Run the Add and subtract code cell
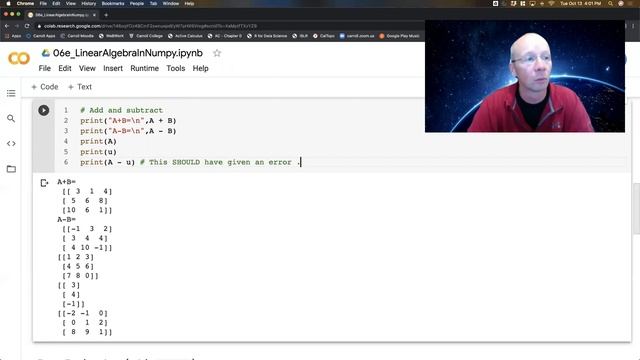 pyautogui.click(x=44, y=110)
